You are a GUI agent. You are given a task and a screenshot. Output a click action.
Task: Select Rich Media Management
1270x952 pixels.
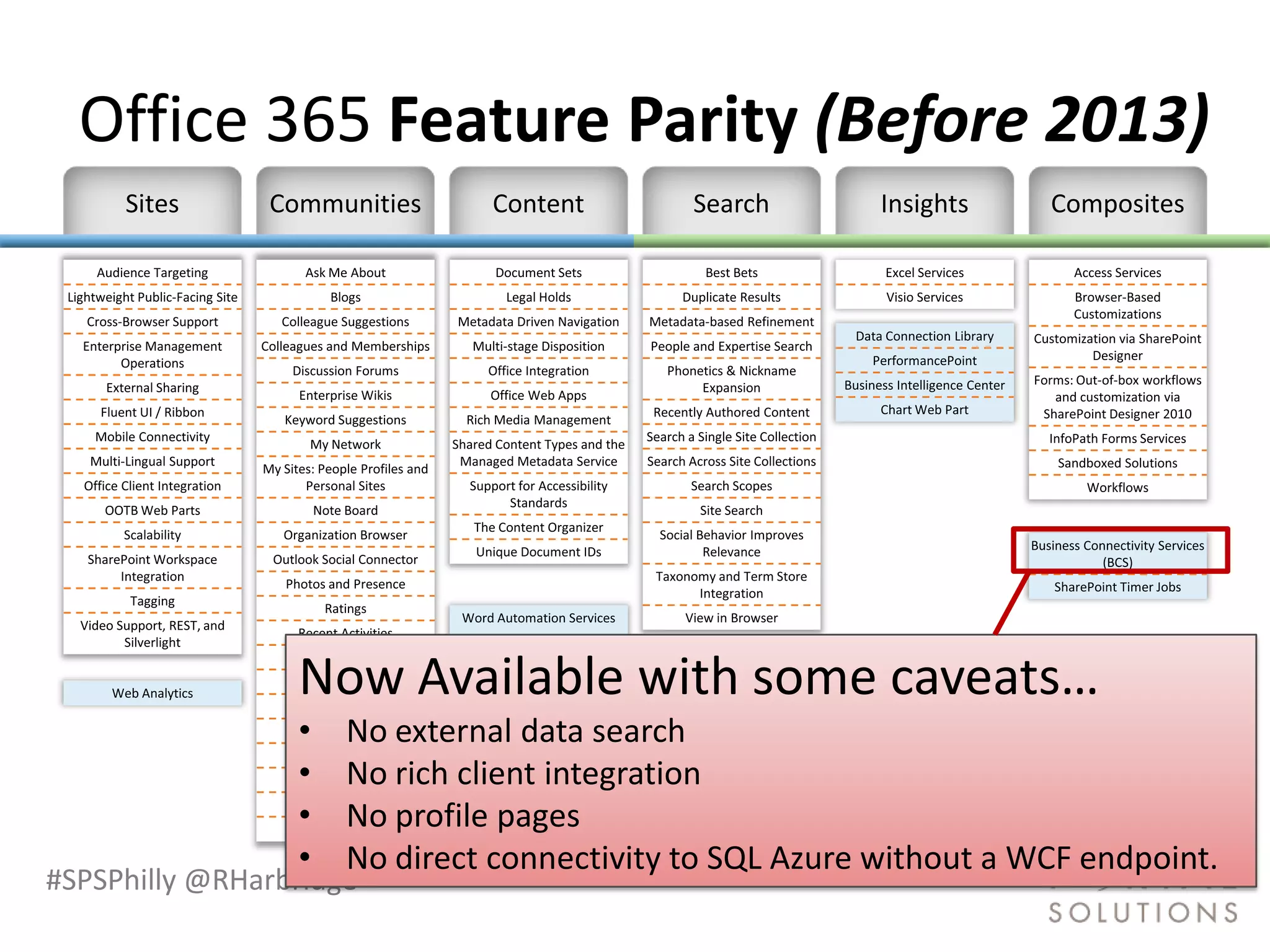click(538, 420)
